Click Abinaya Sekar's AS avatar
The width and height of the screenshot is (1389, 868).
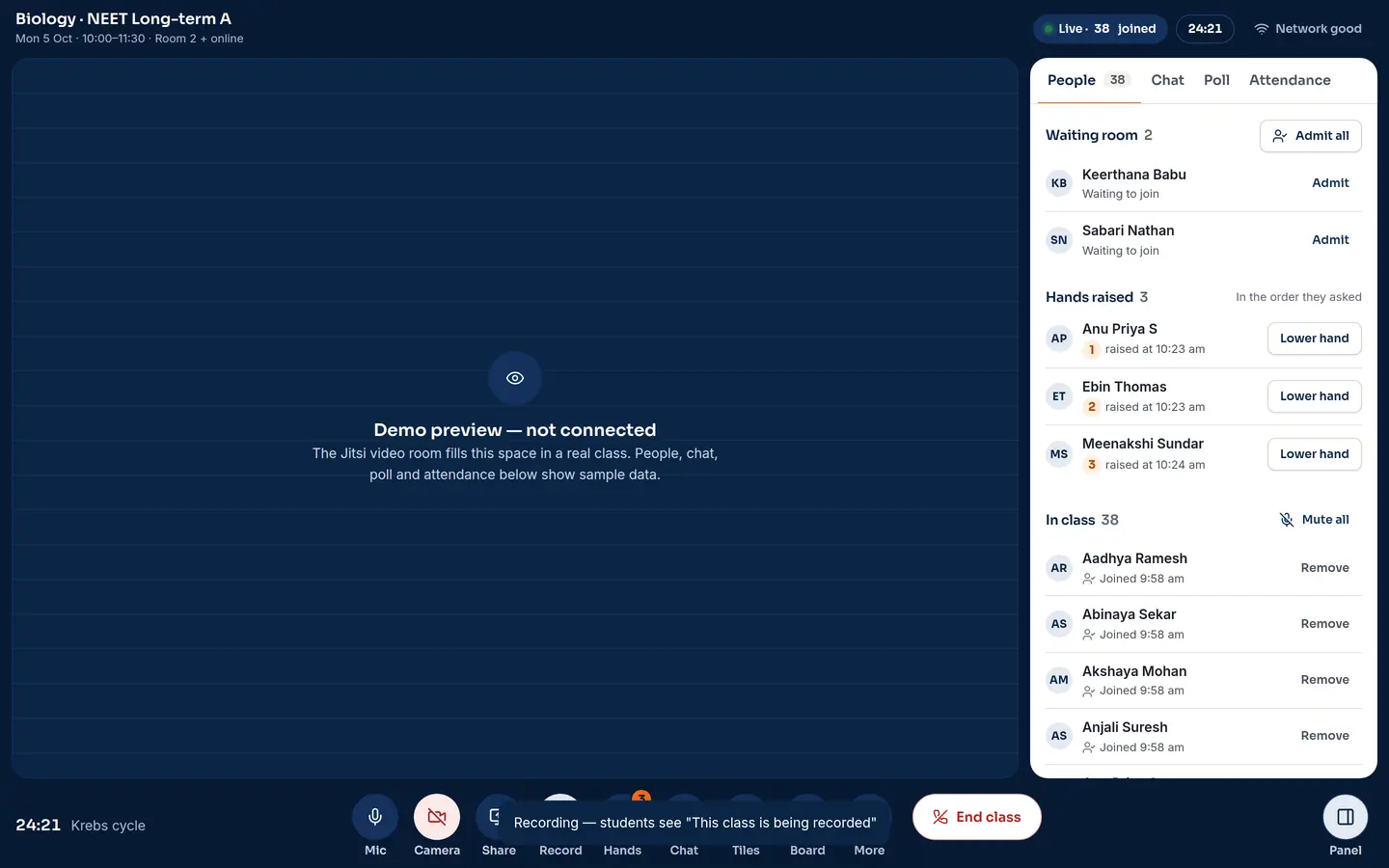(x=1059, y=624)
